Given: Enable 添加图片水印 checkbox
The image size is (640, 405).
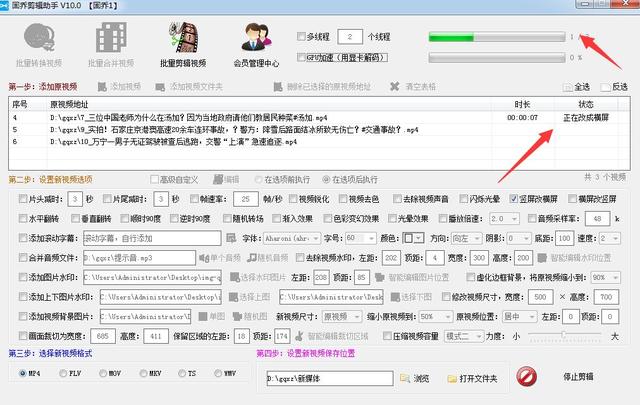Looking at the screenshot, I should click(x=23, y=277).
